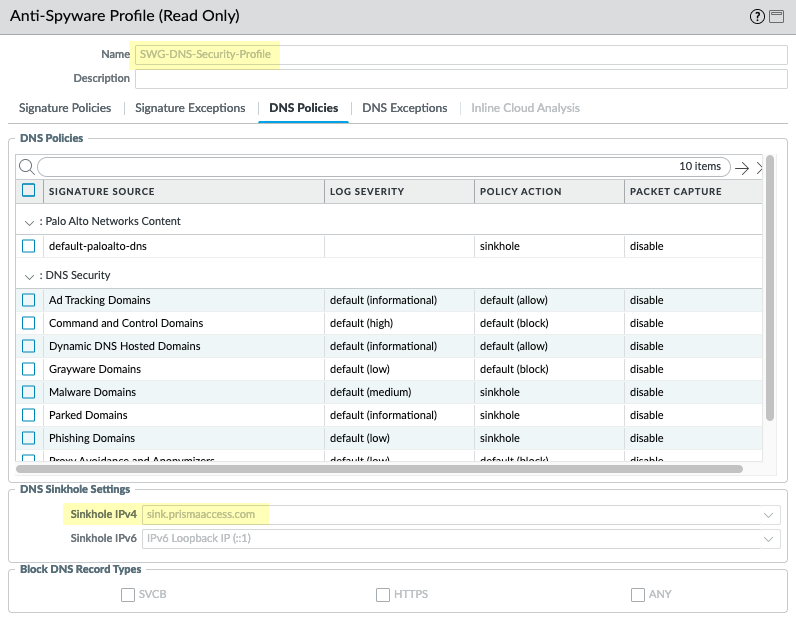
Task: Collapse the DNS Security group
Action: [x=29, y=276]
